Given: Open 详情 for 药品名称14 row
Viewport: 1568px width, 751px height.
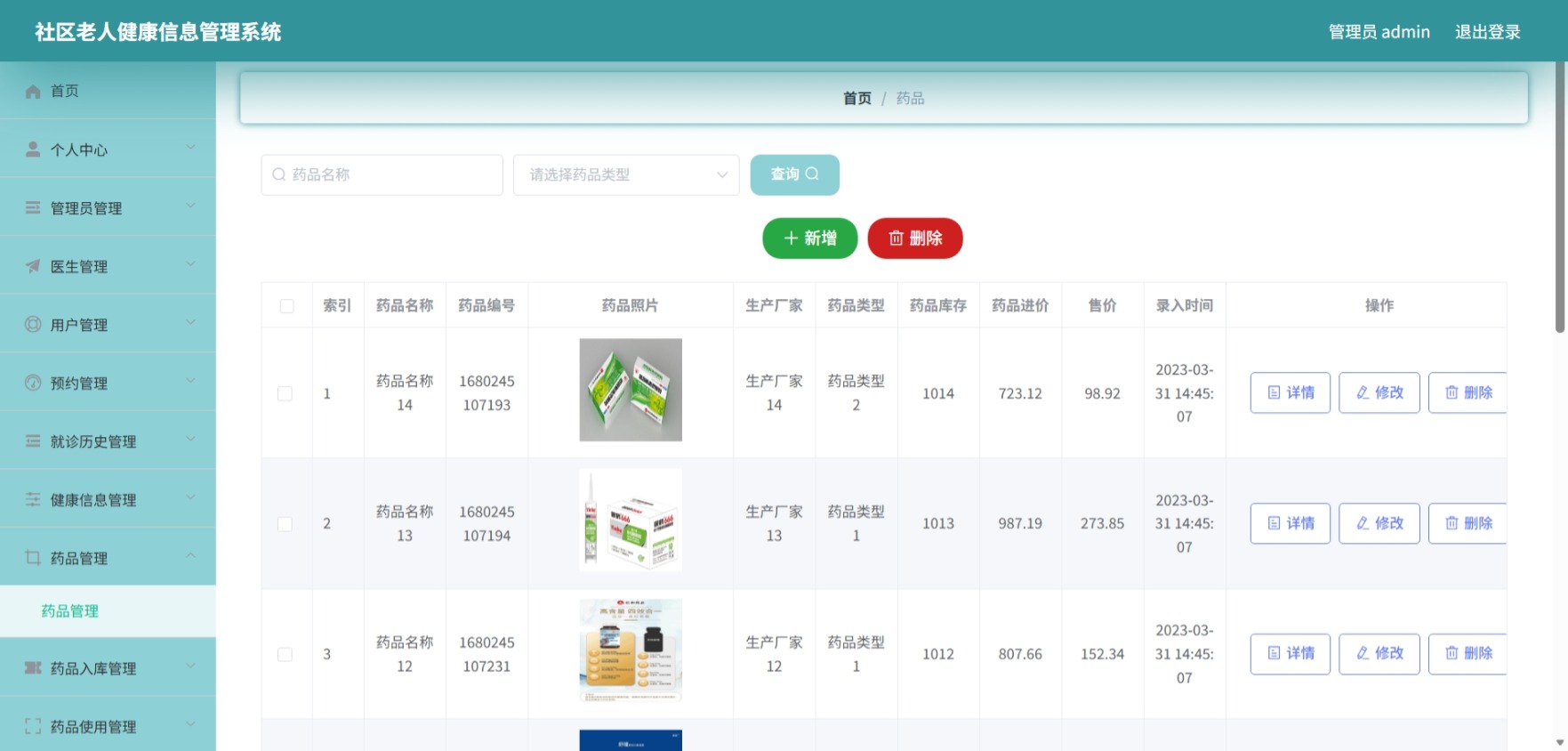Looking at the screenshot, I should pos(1291,392).
